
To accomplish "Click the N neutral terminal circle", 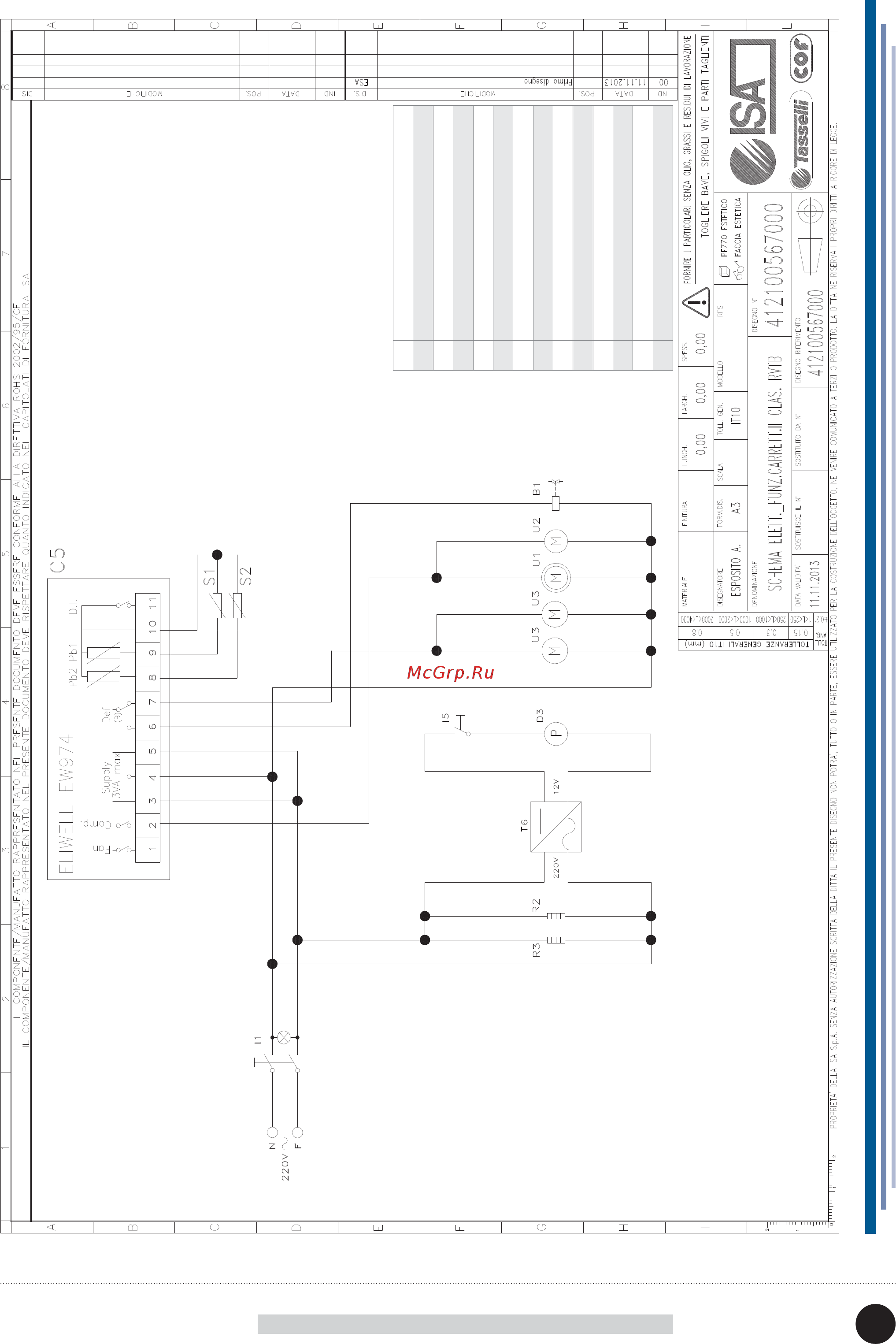I will pyautogui.click(x=273, y=1132).
